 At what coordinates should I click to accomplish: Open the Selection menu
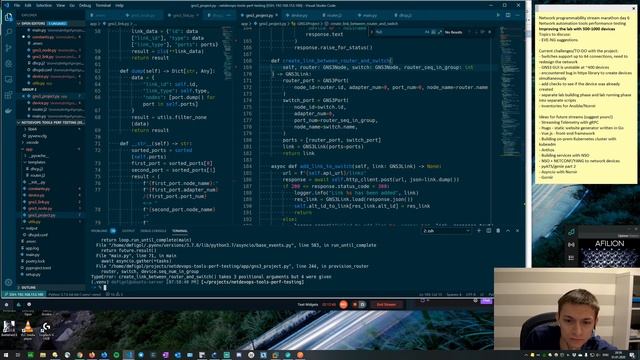pyautogui.click(x=44, y=5)
